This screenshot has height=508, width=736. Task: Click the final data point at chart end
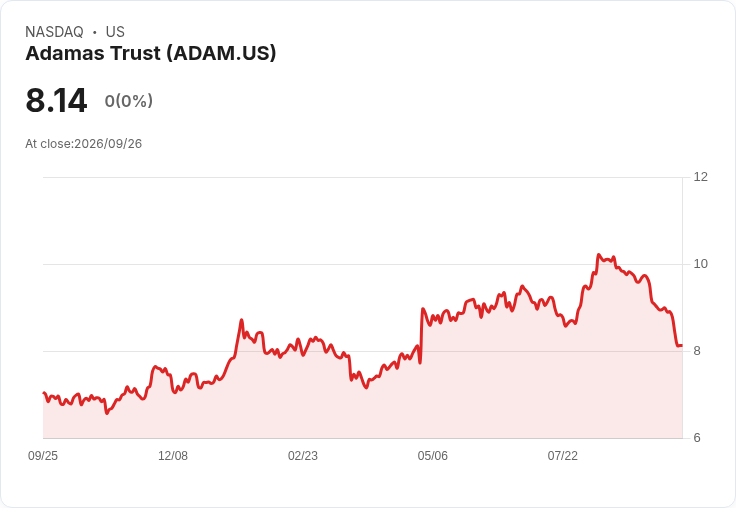(x=682, y=346)
